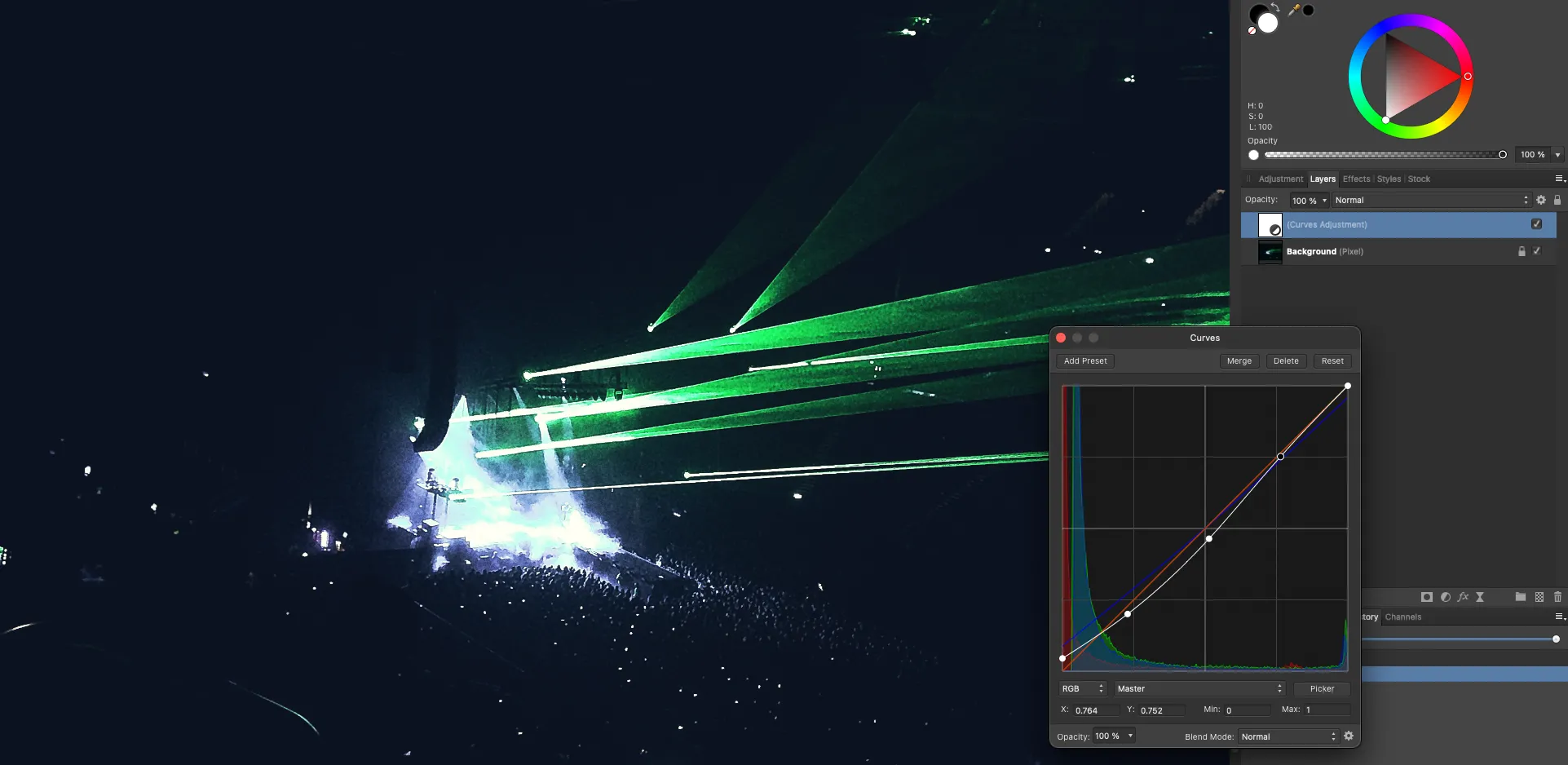
Task: Click the fx Layer Effects icon
Action: click(x=1463, y=597)
